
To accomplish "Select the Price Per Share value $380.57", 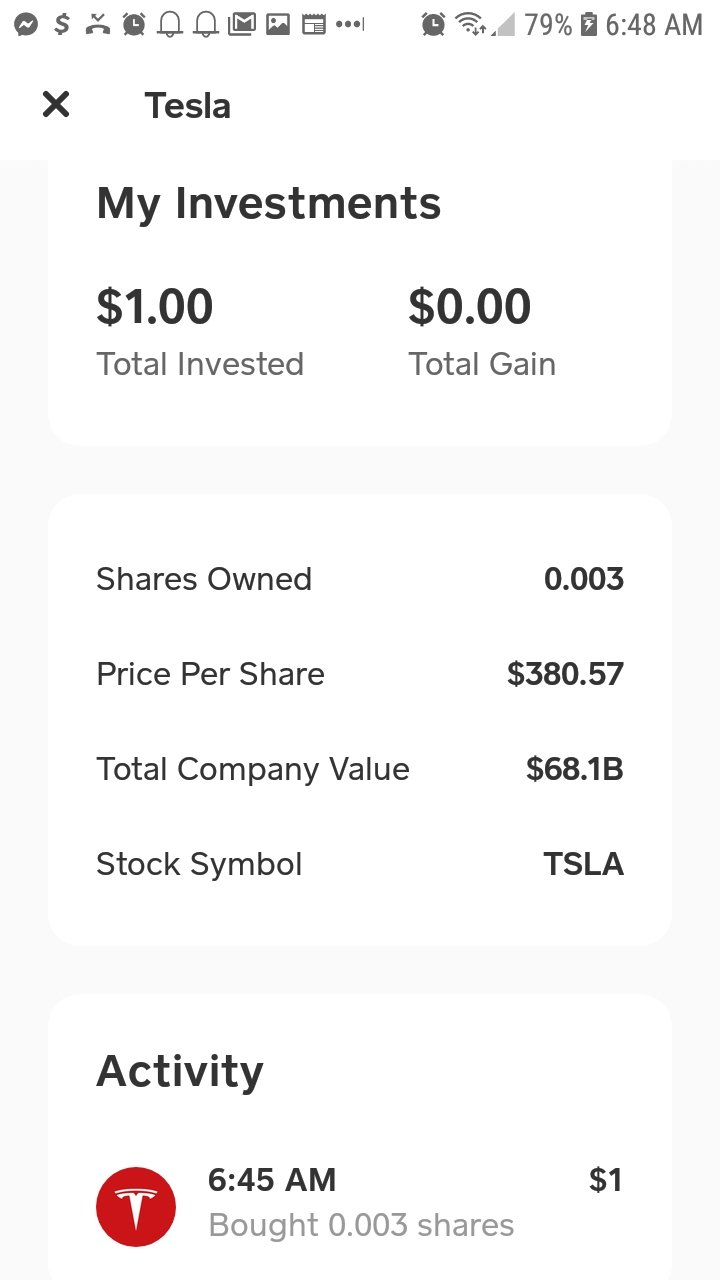I will pyautogui.click(x=565, y=674).
